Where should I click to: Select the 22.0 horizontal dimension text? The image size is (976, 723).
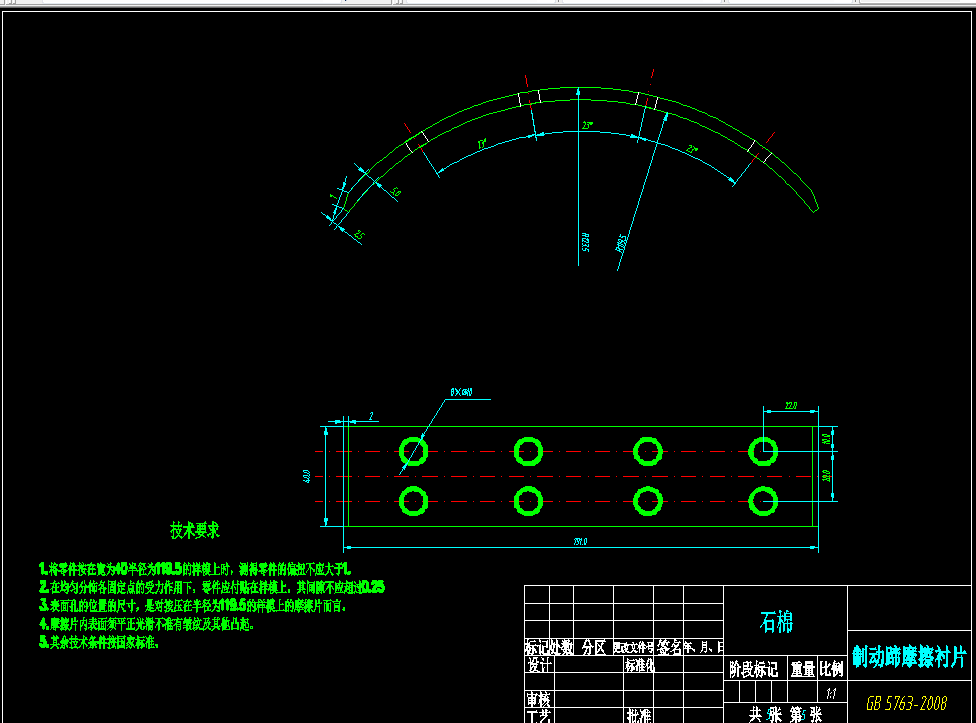[x=791, y=406]
